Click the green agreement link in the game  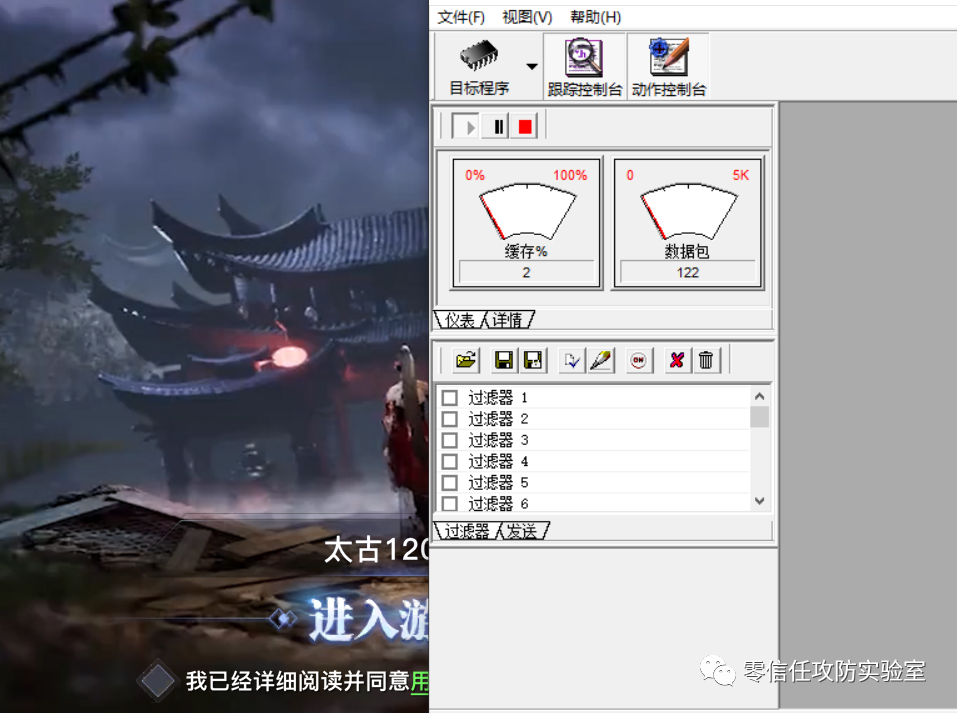[x=420, y=681]
